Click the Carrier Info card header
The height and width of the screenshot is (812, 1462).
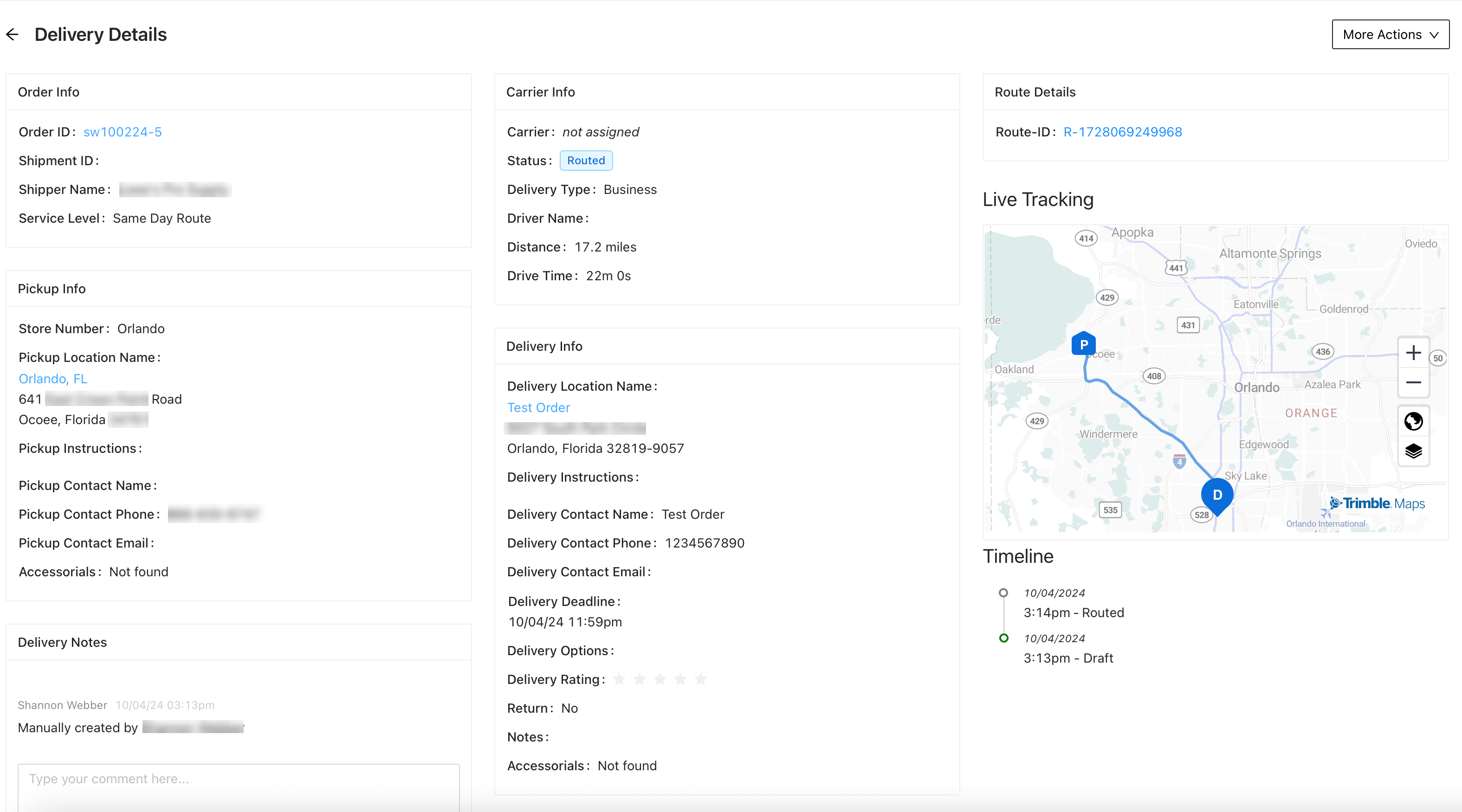click(x=727, y=92)
